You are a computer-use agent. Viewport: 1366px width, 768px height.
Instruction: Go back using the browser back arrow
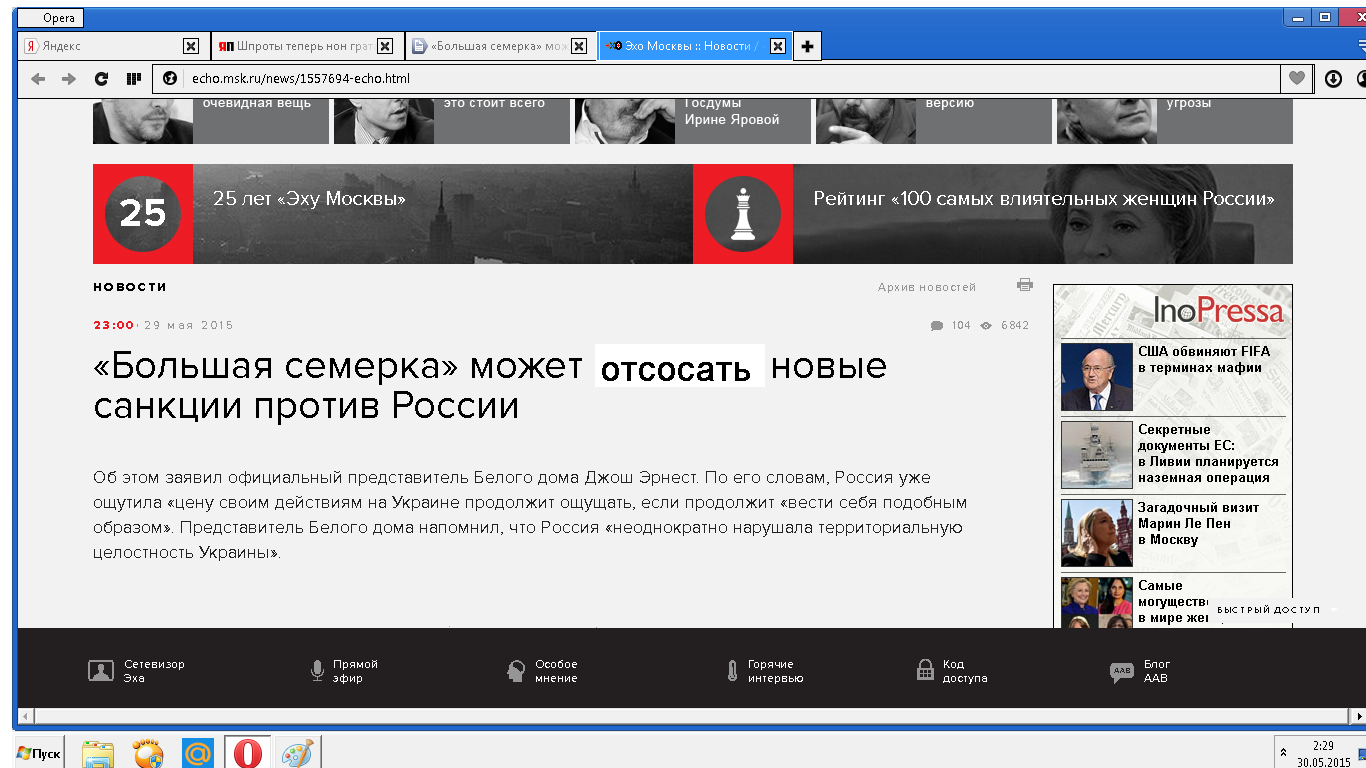point(38,79)
